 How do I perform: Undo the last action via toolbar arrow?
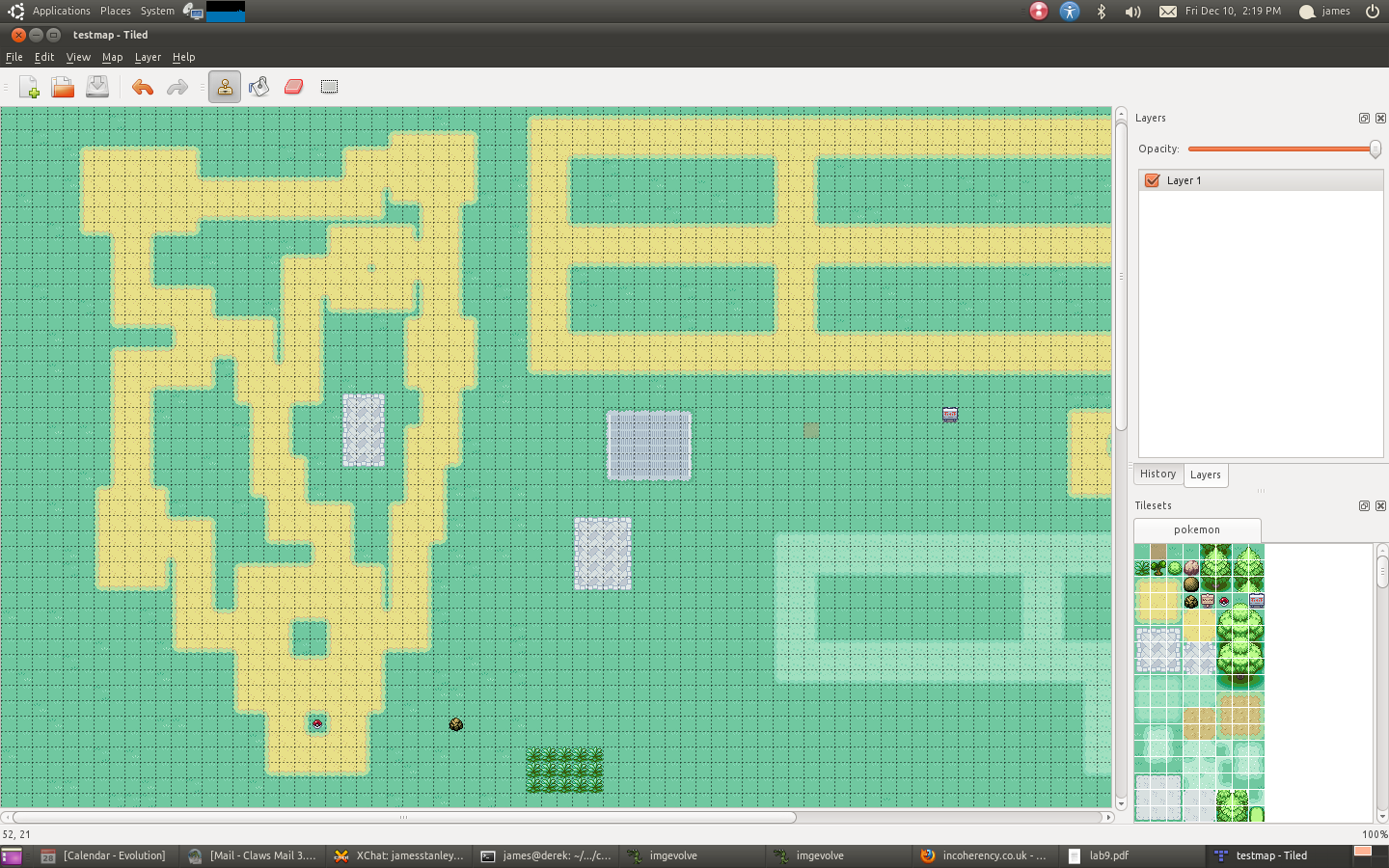pos(143,87)
